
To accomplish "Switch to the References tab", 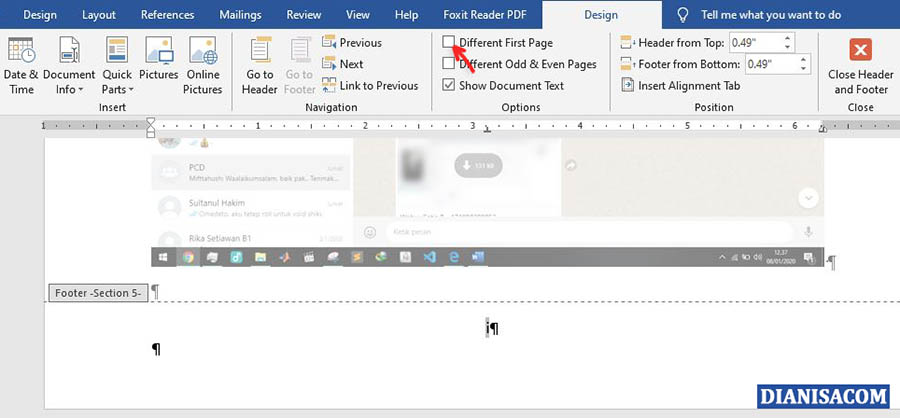I will coord(167,15).
